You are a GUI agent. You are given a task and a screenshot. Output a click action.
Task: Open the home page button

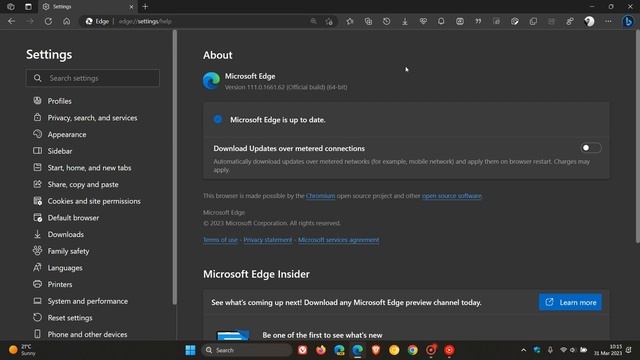click(67, 21)
